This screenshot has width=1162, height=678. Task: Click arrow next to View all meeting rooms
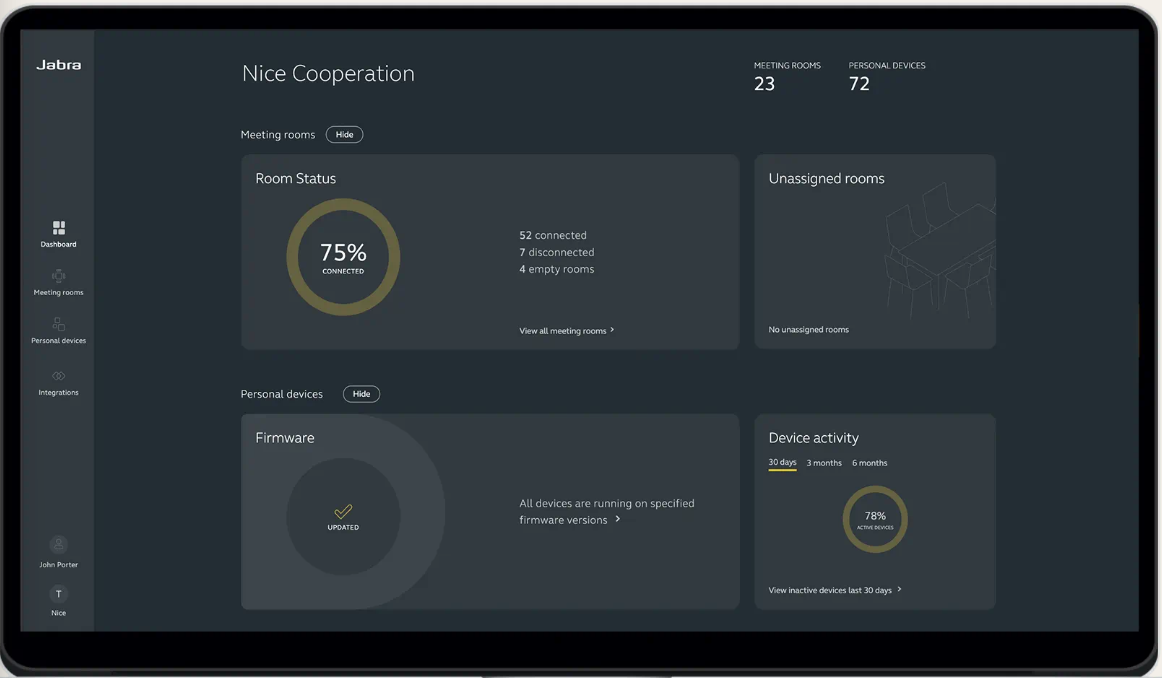pos(612,330)
